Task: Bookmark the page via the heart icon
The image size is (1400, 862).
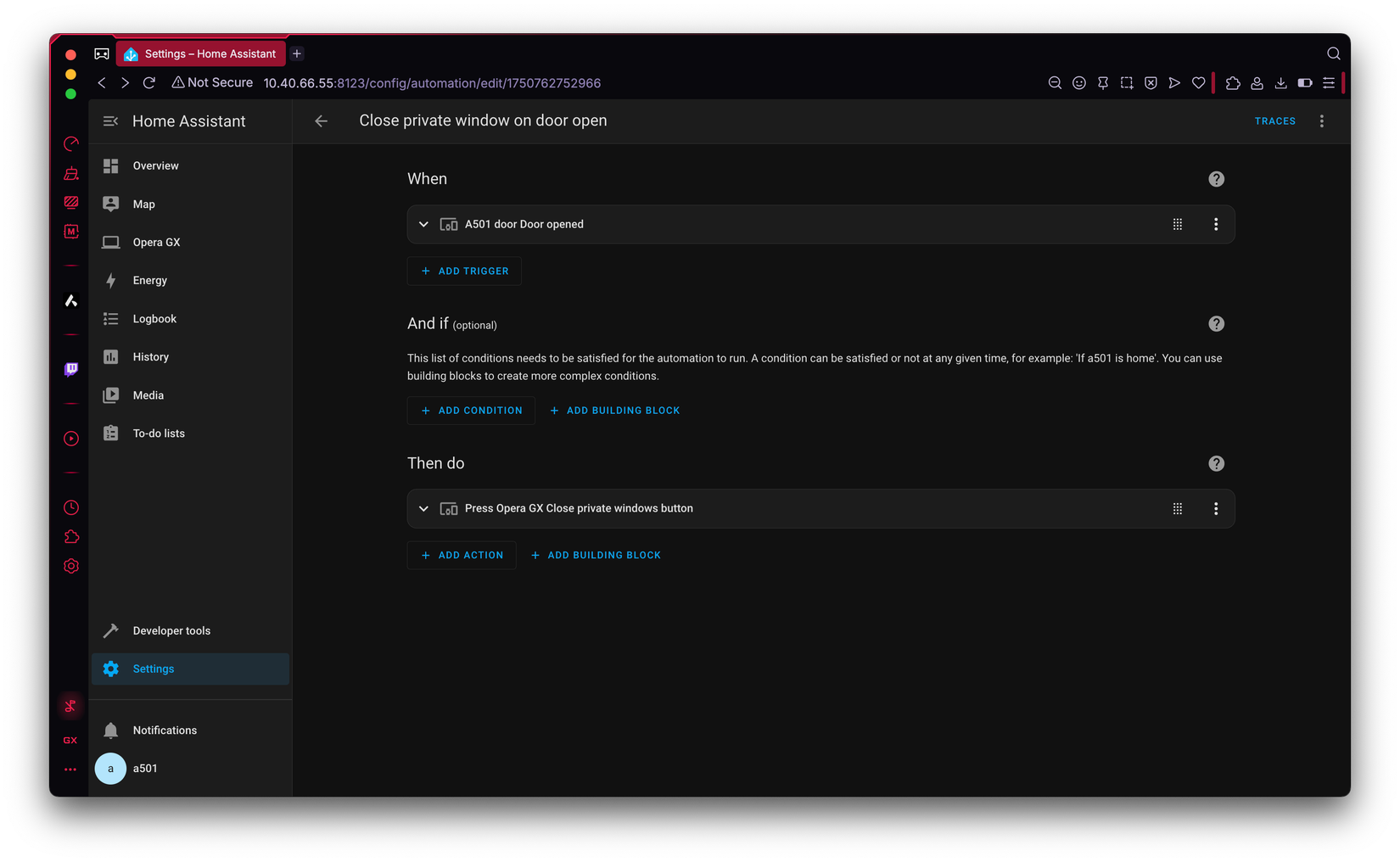Action: [x=1198, y=82]
